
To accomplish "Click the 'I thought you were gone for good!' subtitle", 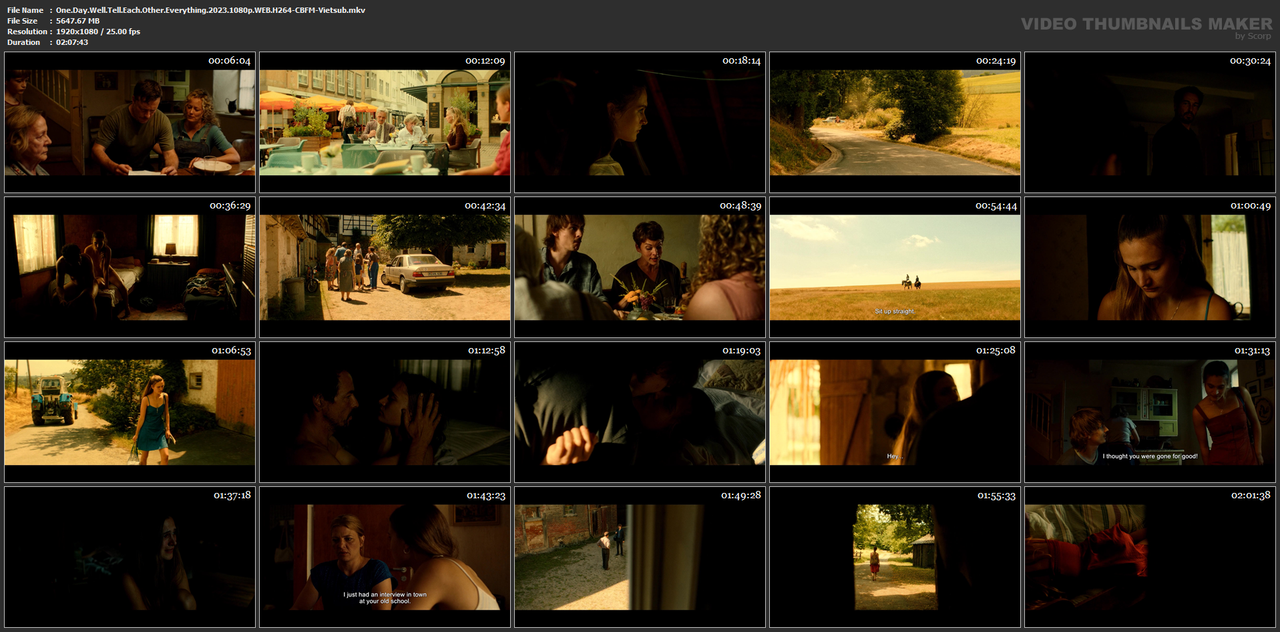I will coord(1150,456).
